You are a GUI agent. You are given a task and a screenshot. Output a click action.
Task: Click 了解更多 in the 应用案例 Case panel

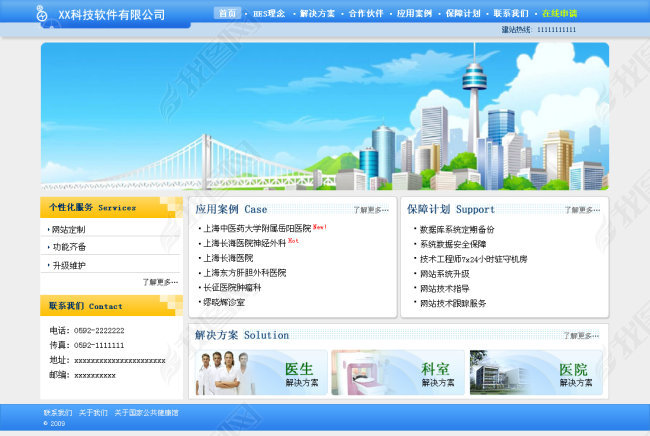pos(371,210)
